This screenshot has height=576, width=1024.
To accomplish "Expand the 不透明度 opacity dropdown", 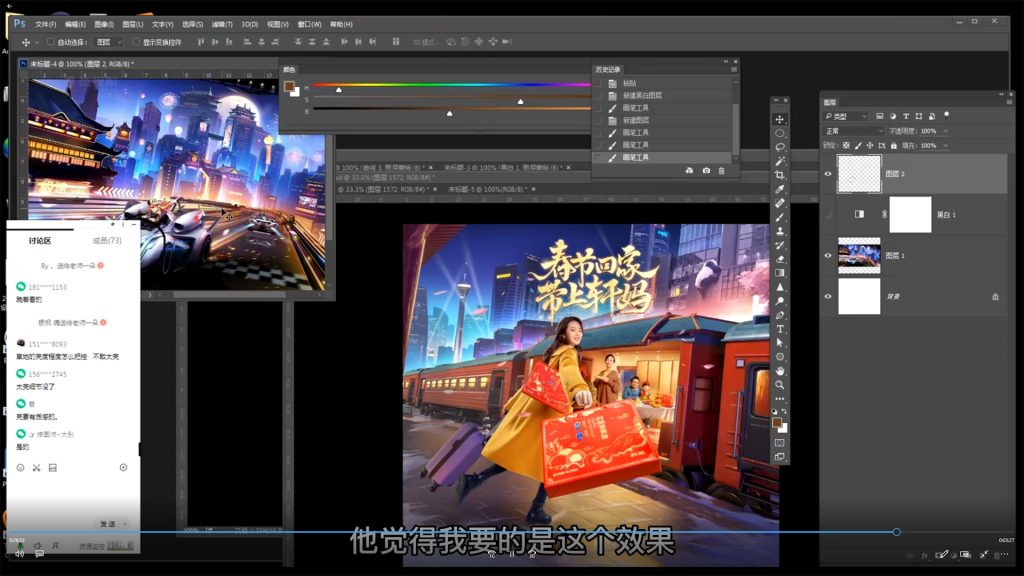I will point(945,131).
